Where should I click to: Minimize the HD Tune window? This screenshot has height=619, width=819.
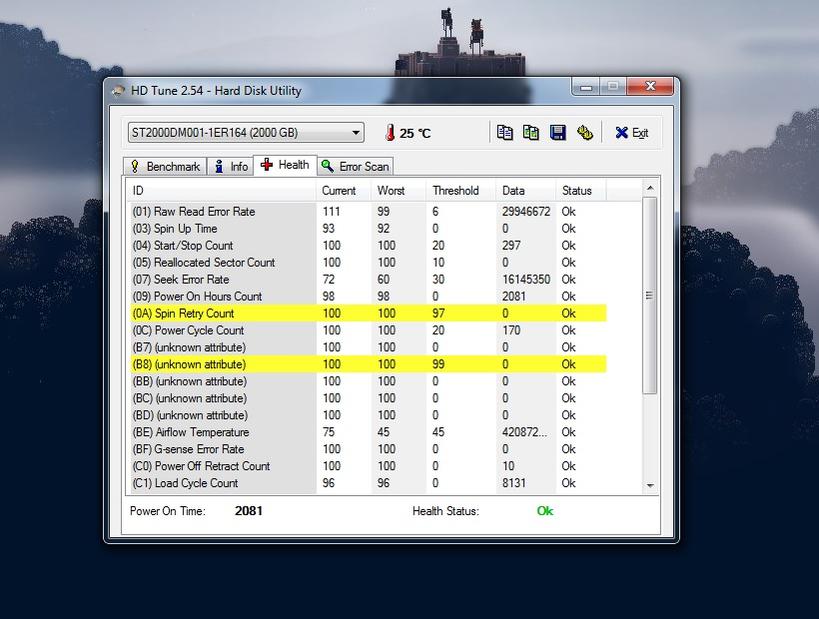[586, 87]
